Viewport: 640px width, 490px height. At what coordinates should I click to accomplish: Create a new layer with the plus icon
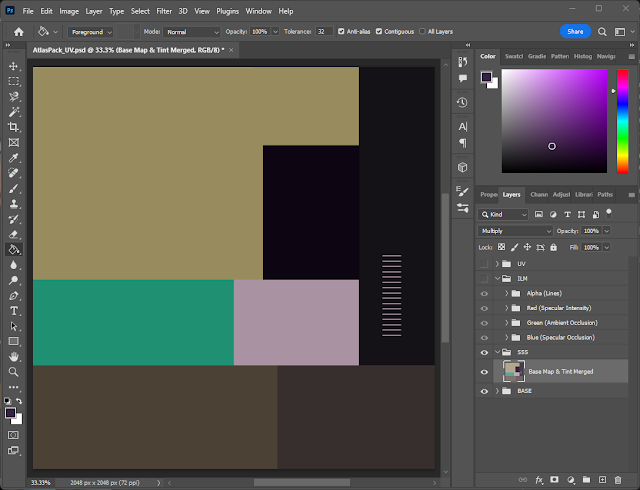[604, 481]
